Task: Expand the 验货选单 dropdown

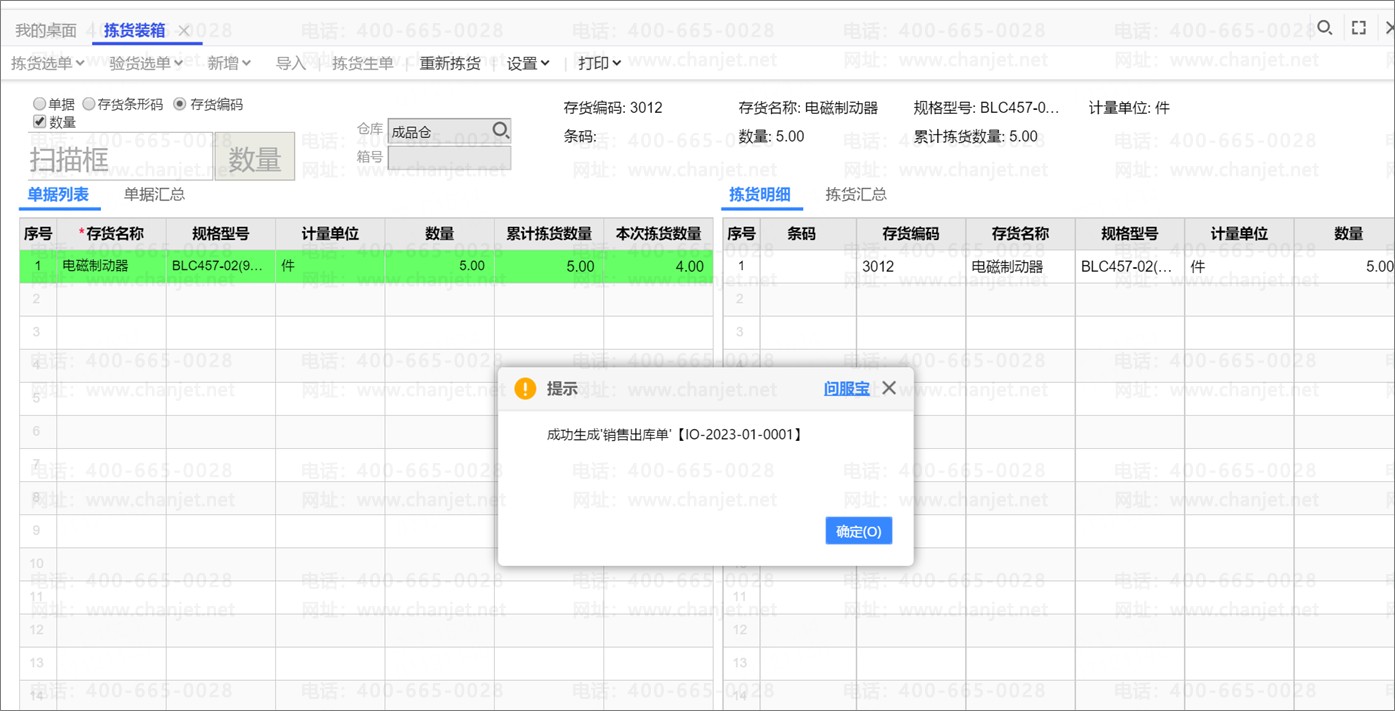Action: 146,63
